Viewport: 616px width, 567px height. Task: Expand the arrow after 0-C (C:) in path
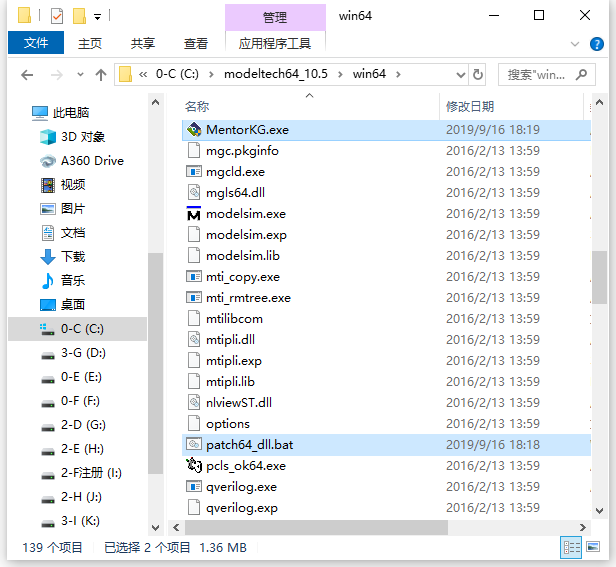point(211,74)
